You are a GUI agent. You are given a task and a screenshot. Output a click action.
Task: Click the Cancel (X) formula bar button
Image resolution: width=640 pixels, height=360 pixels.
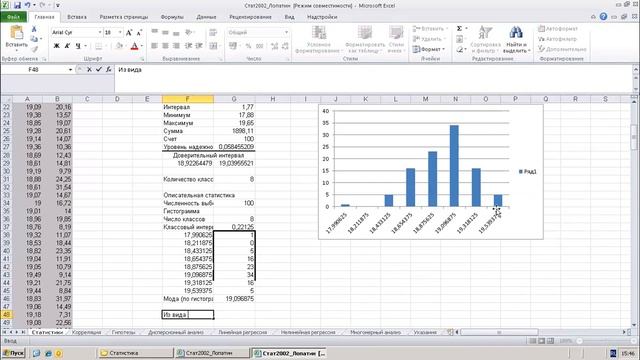click(89, 70)
